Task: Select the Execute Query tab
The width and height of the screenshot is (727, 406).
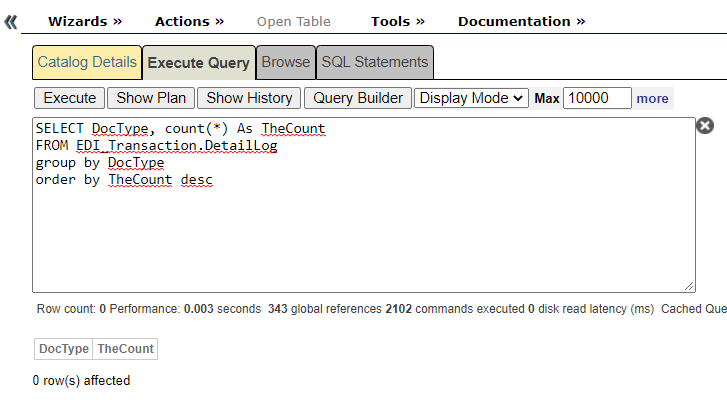Action: (x=199, y=63)
